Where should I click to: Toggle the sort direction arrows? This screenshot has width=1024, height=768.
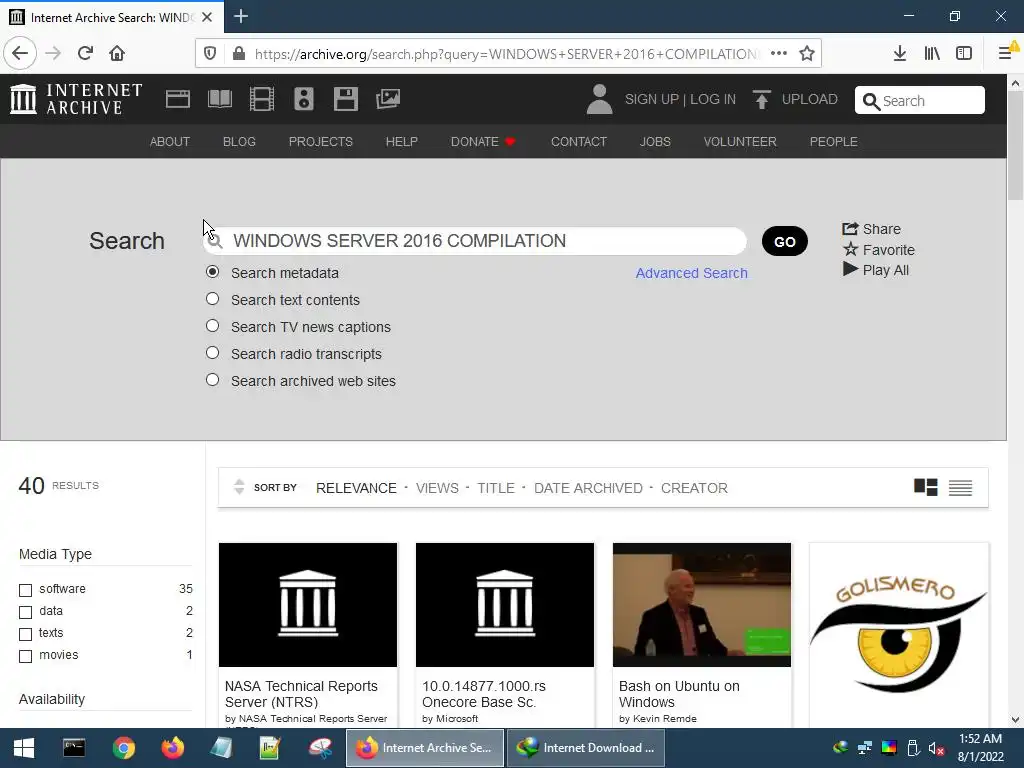click(239, 487)
